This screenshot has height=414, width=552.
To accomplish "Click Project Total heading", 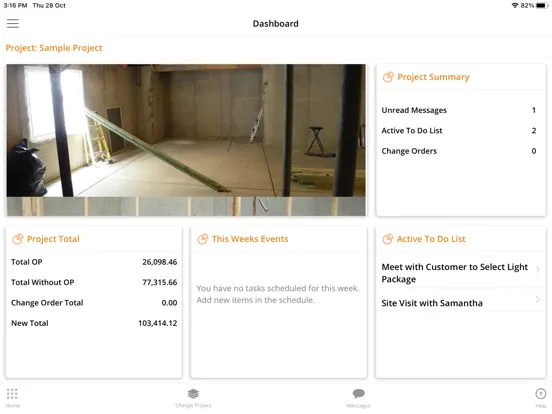I will (x=53, y=239).
